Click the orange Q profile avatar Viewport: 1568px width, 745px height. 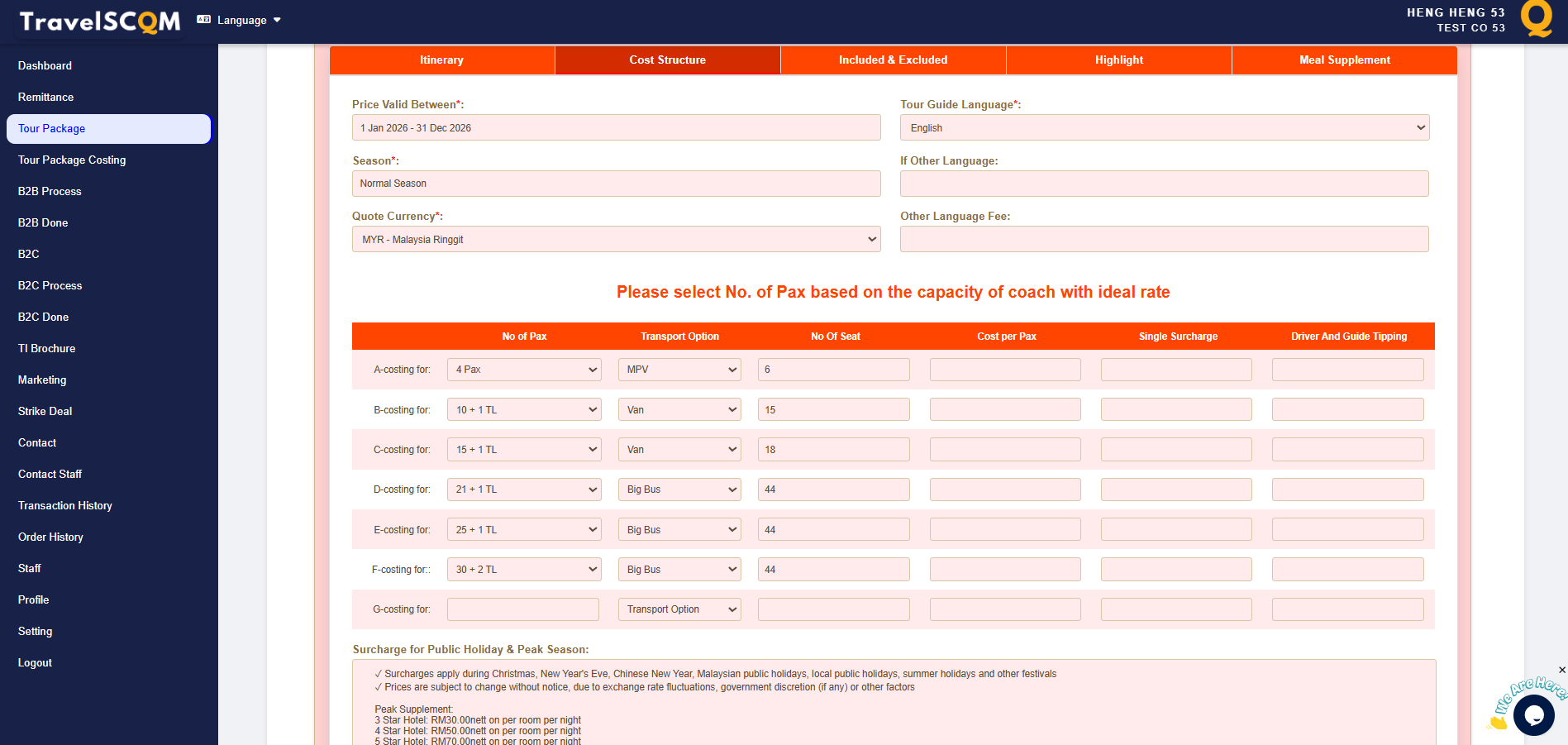tap(1537, 19)
